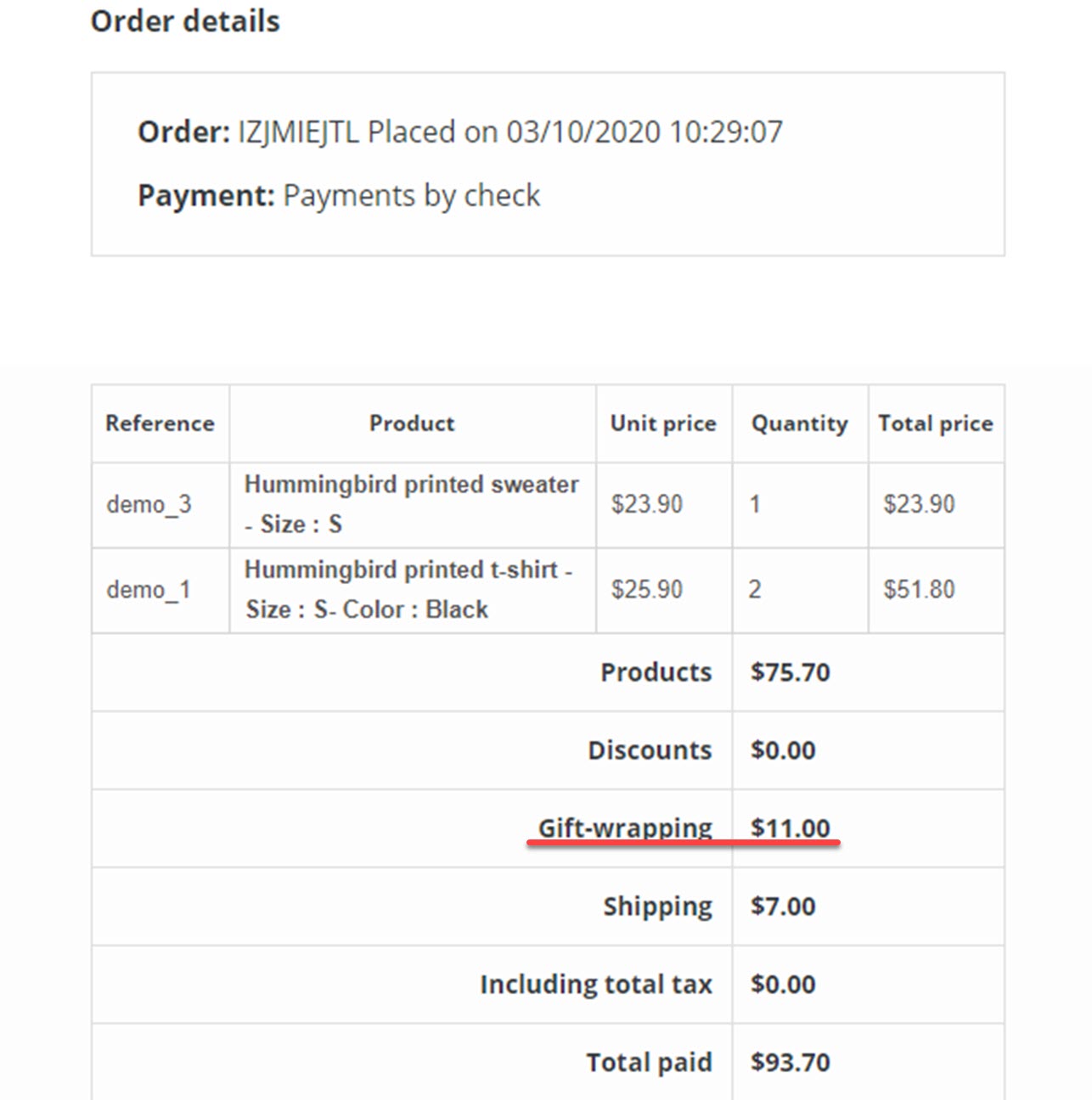Screen dimensions: 1092x1100
Task: Click the Quantity column header
Action: point(799,424)
